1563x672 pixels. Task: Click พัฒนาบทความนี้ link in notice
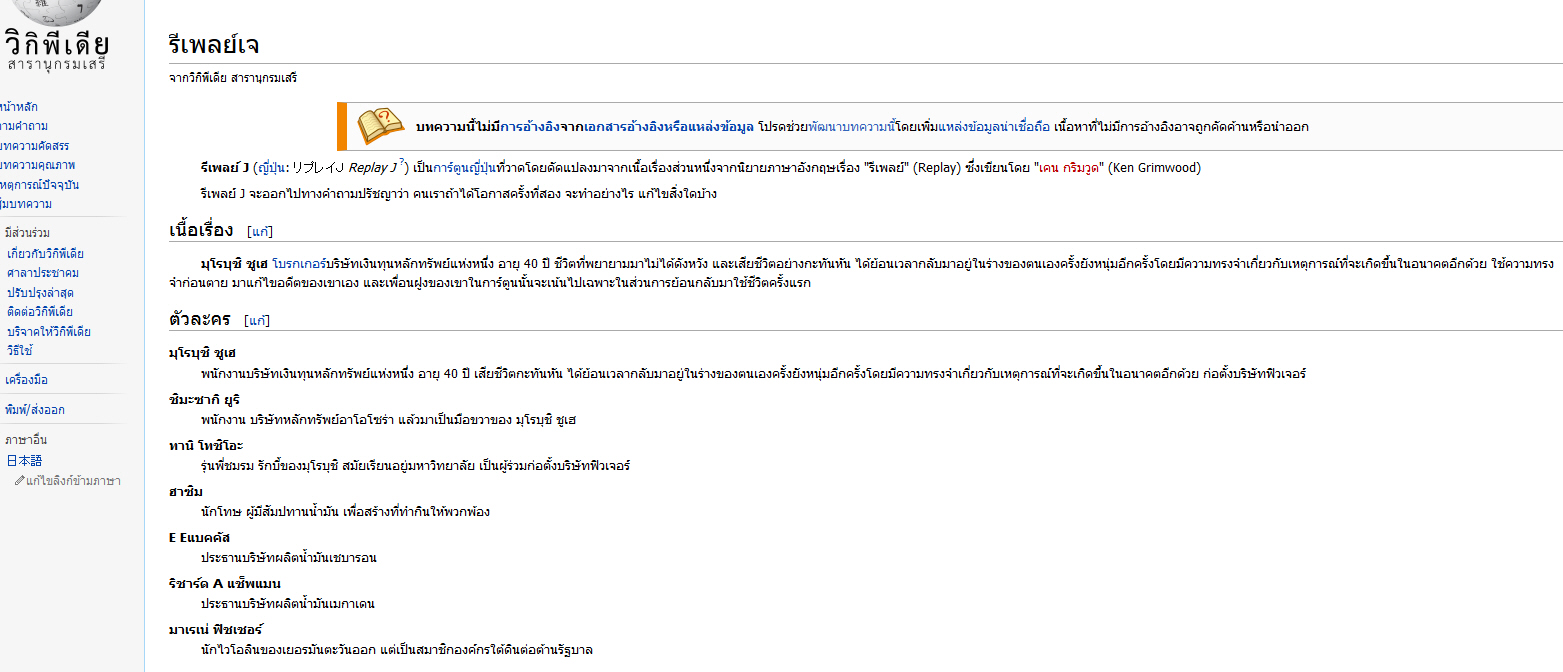coord(850,127)
